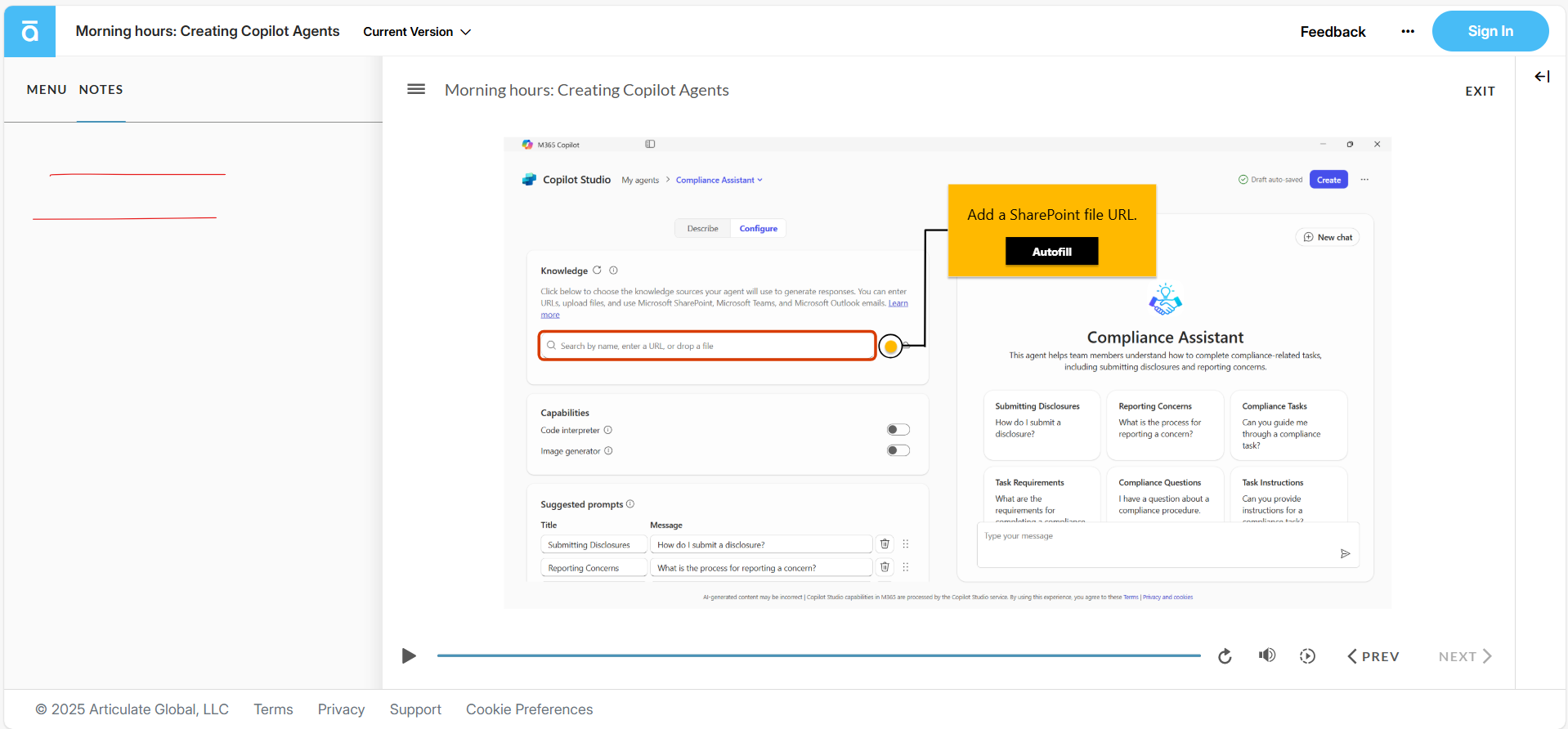Screen dimensions: 1568x729
Task: Click the 'How do I submit a disclosure?' field
Action: [761, 544]
